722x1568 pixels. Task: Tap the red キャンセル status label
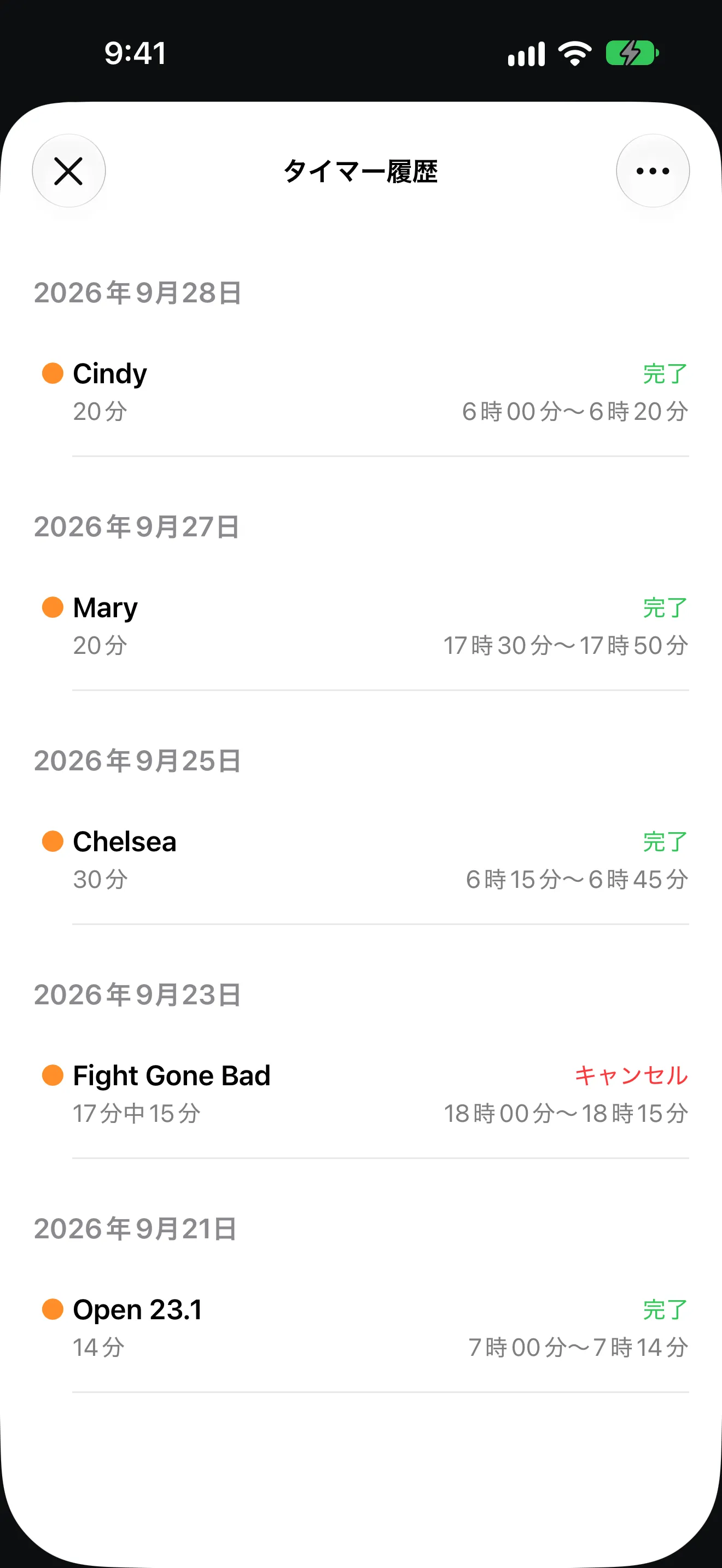pos(631,1075)
